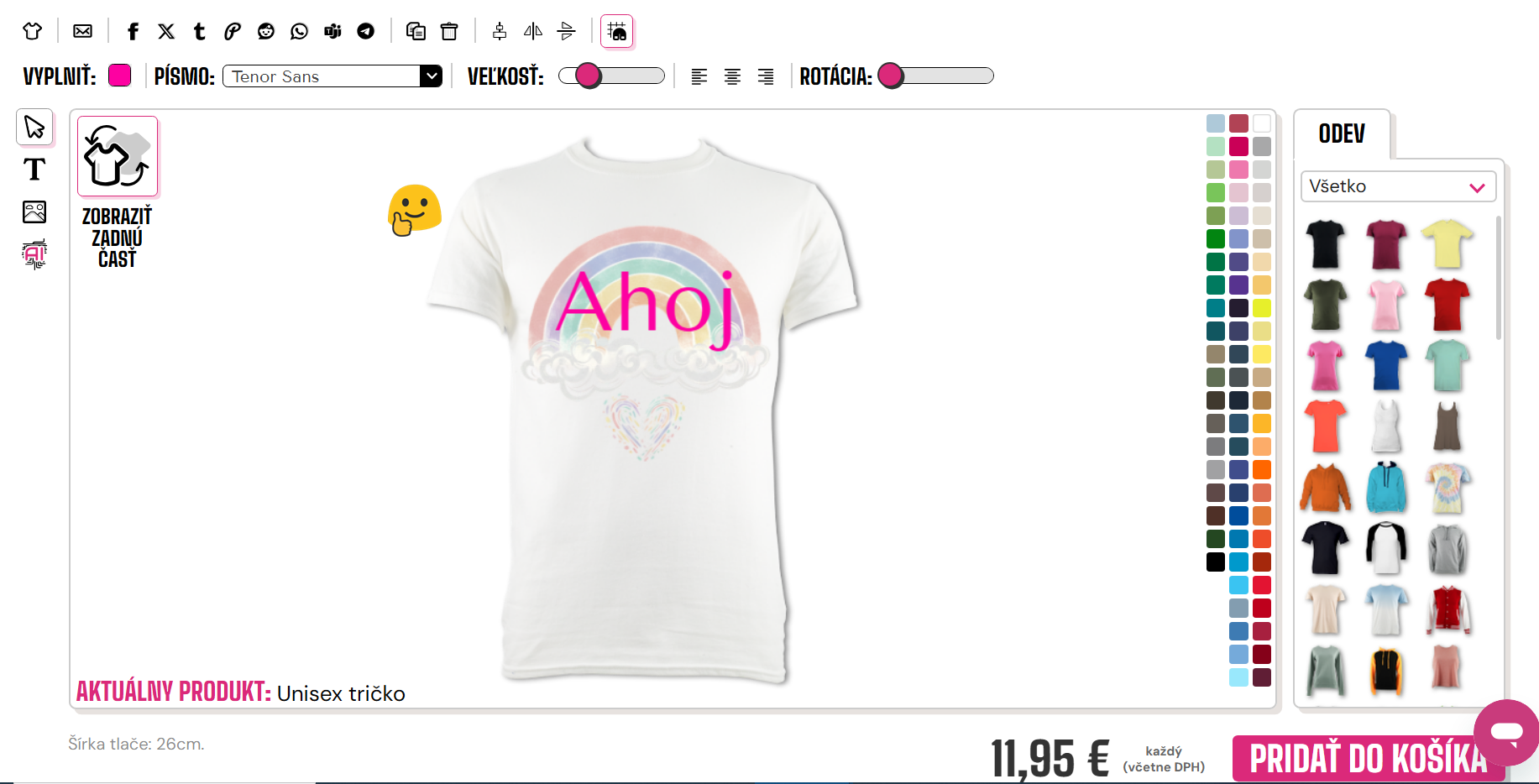
Task: Duplicate the selected element
Action: (416, 32)
